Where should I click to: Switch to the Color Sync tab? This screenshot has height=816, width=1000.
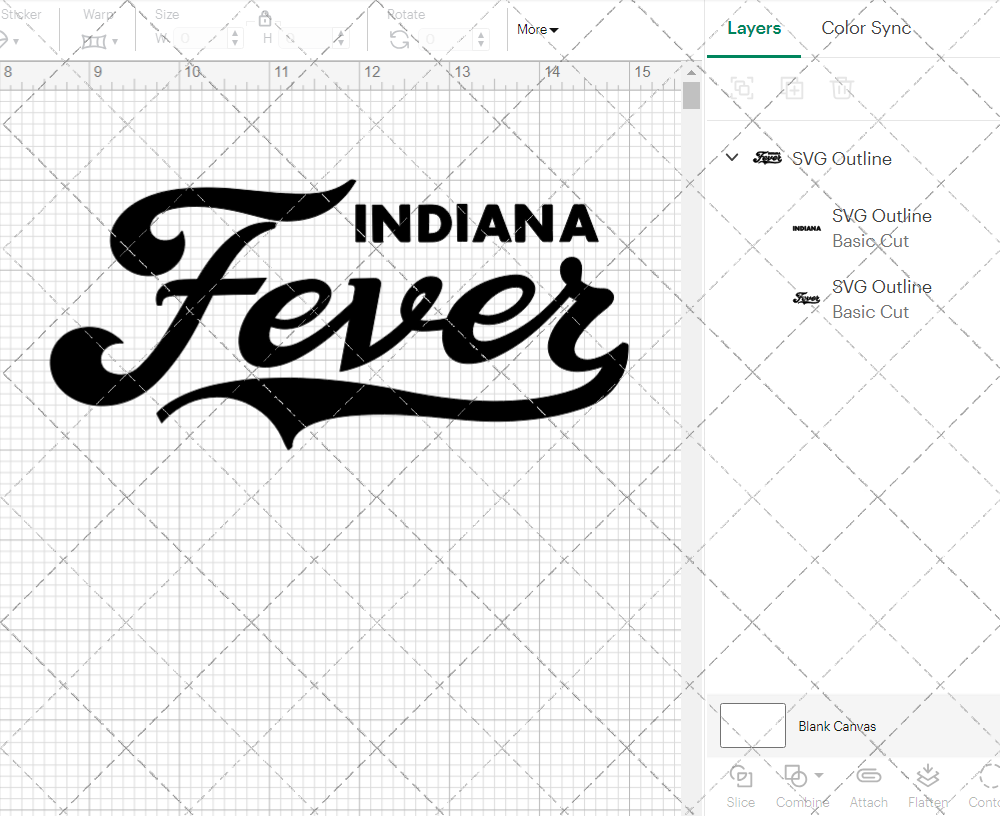866,28
